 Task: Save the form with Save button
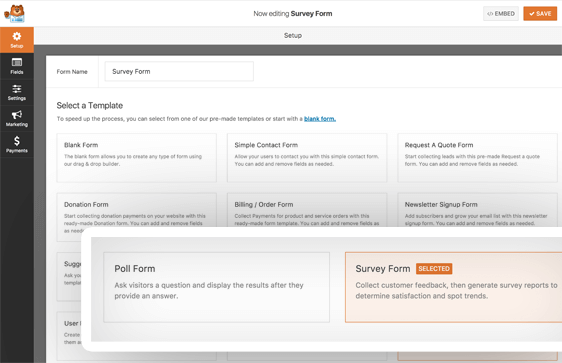tap(540, 14)
